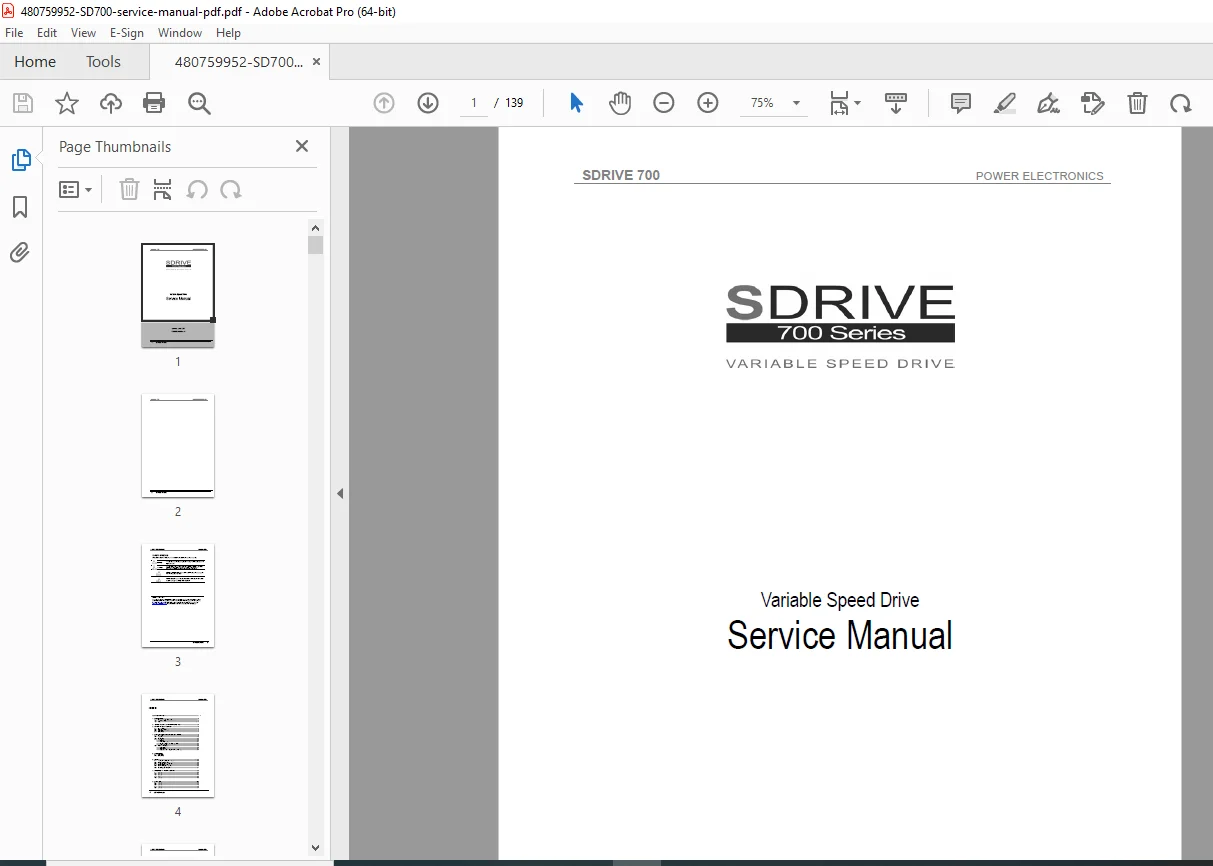Viewport: 1213px width, 866px height.
Task: Switch to the Home tab
Action: pos(35,61)
